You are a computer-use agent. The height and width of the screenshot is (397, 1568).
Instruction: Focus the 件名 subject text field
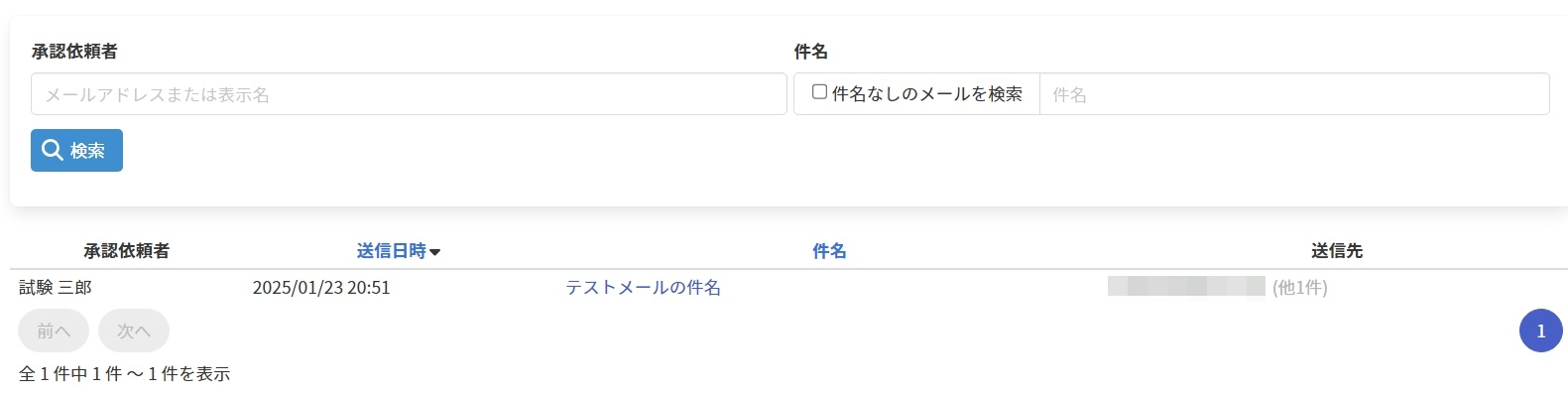(1293, 94)
